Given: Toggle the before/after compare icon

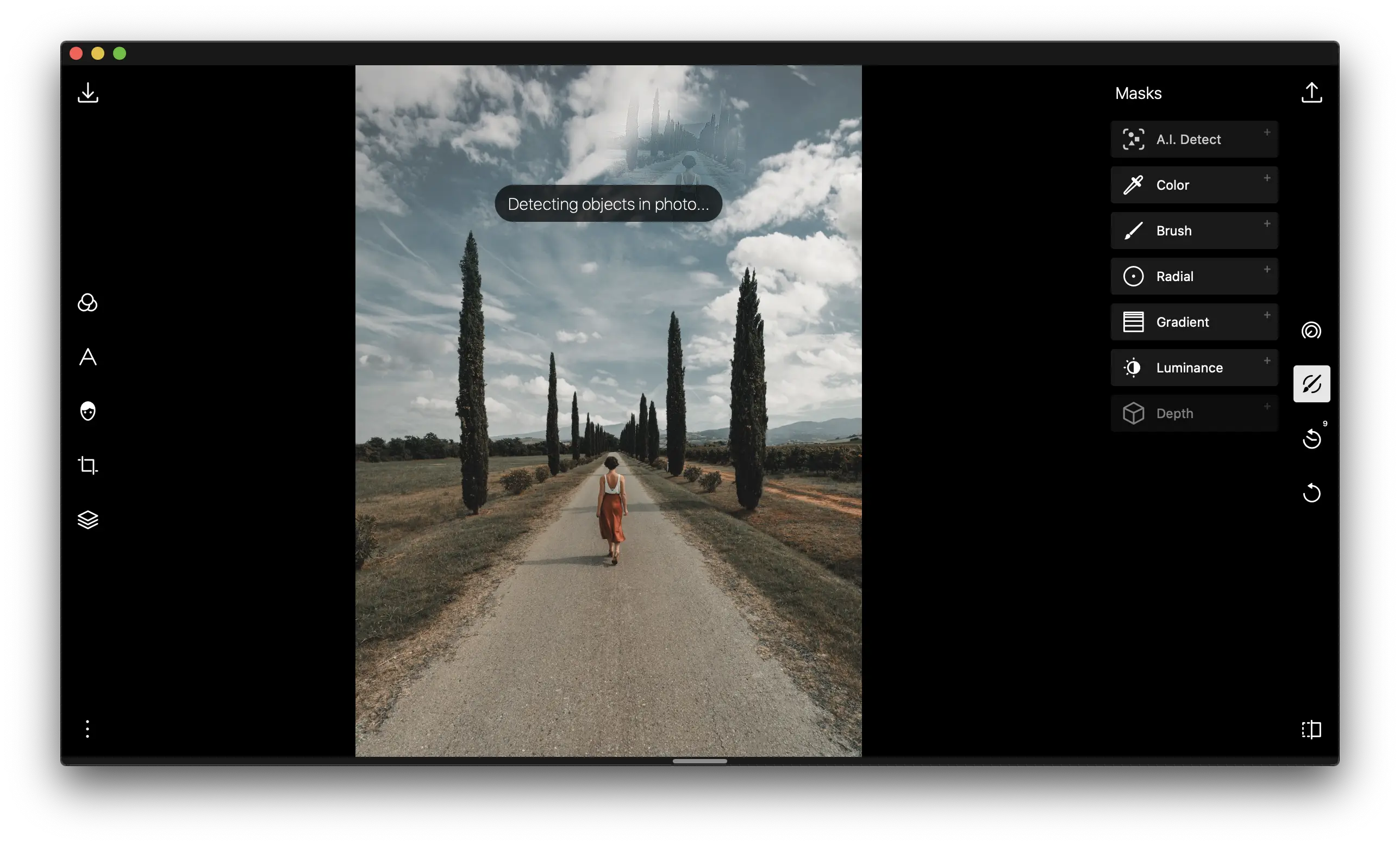Looking at the screenshot, I should tap(1311, 730).
